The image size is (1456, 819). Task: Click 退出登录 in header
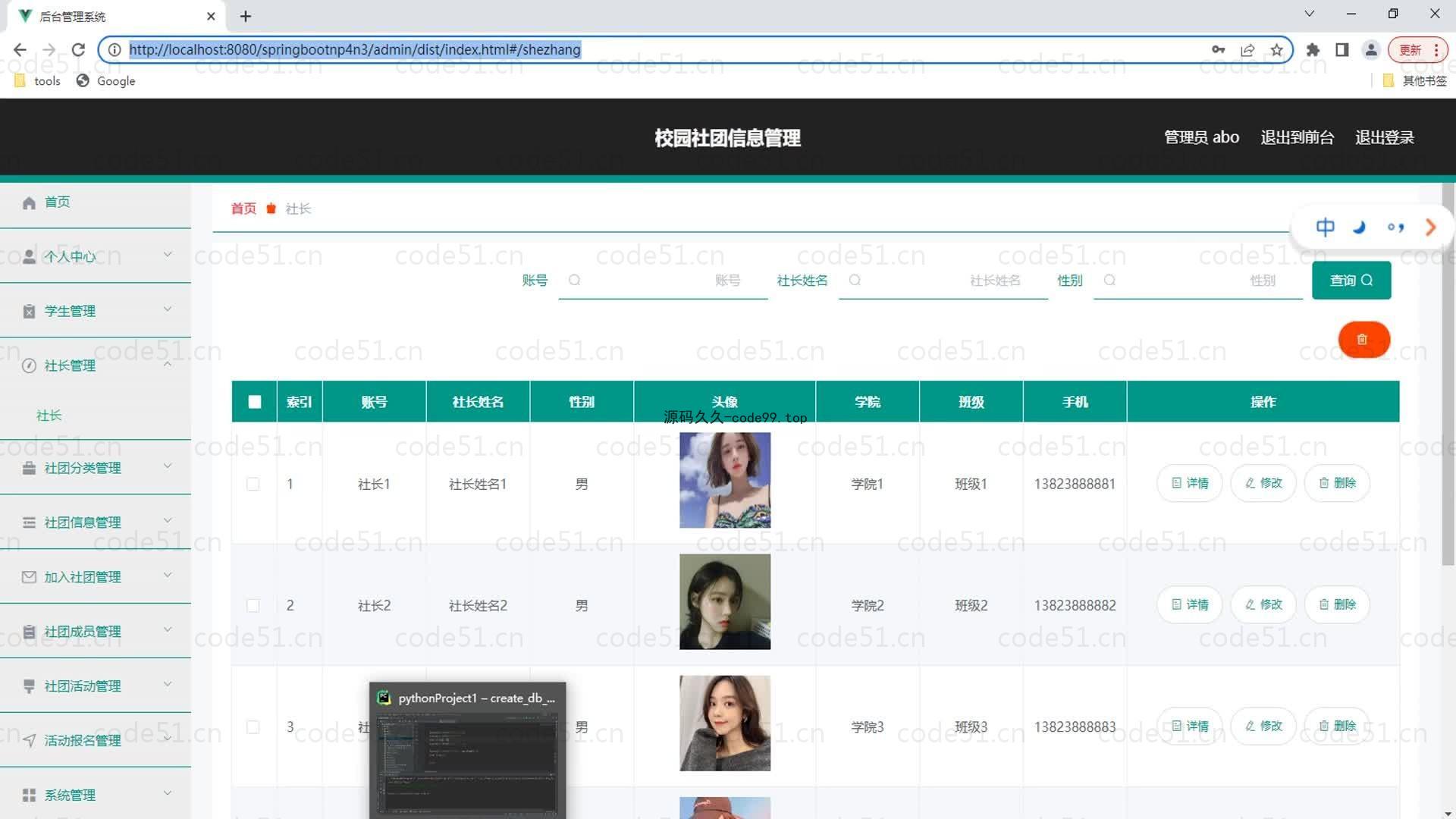pos(1384,137)
